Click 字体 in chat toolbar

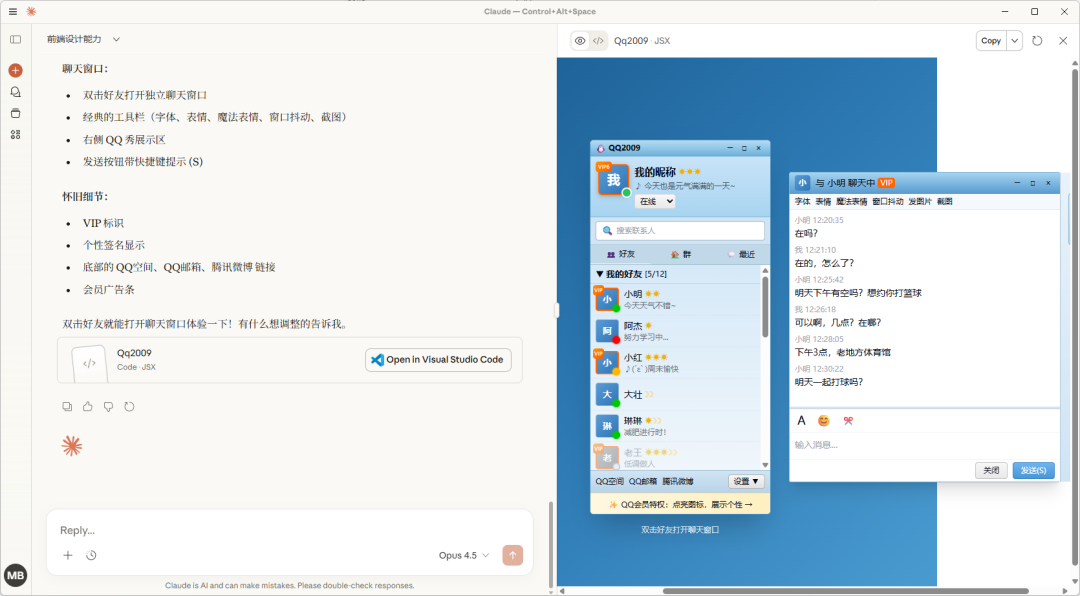802,201
